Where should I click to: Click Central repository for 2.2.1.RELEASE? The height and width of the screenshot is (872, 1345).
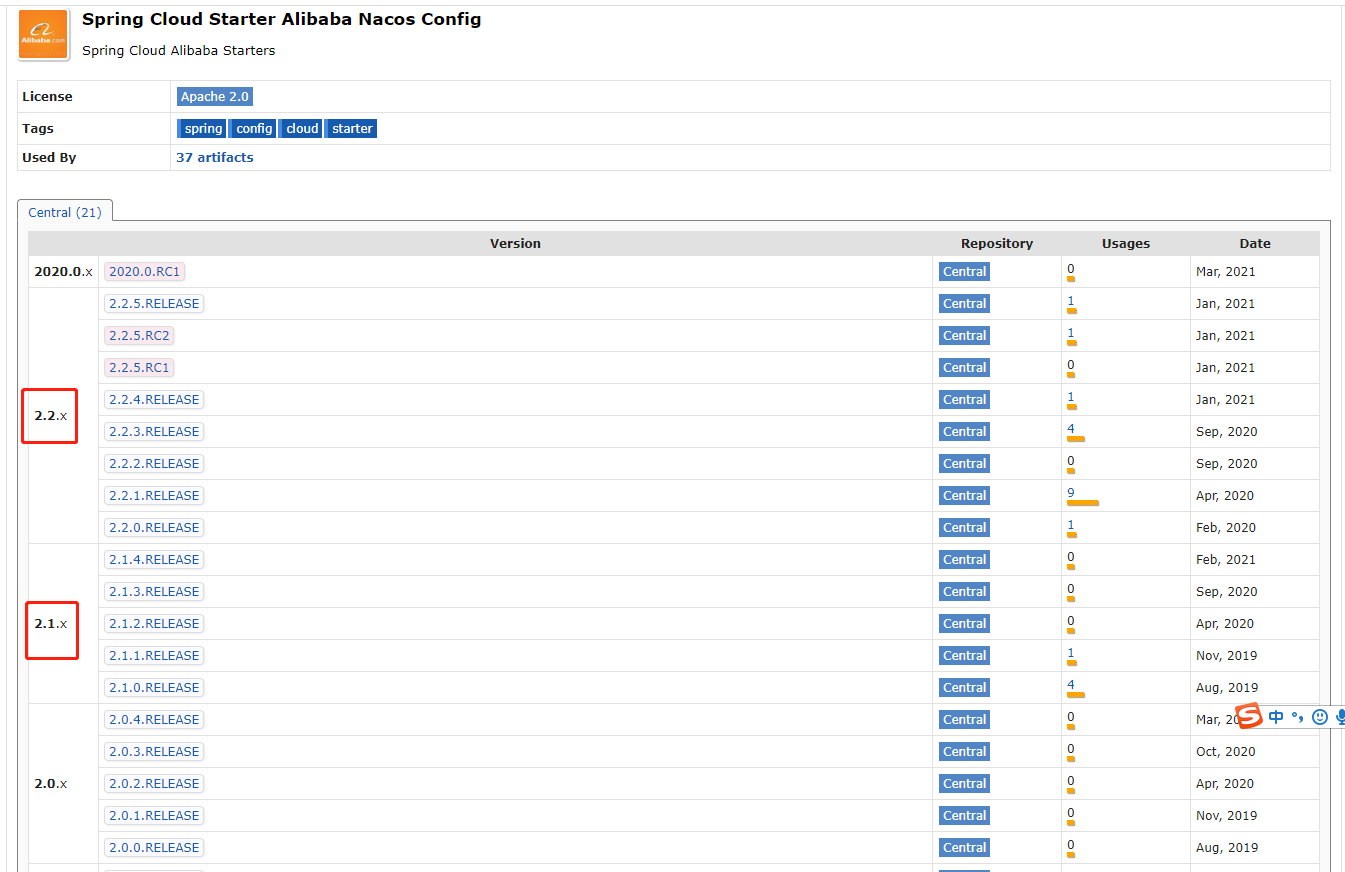click(x=964, y=496)
